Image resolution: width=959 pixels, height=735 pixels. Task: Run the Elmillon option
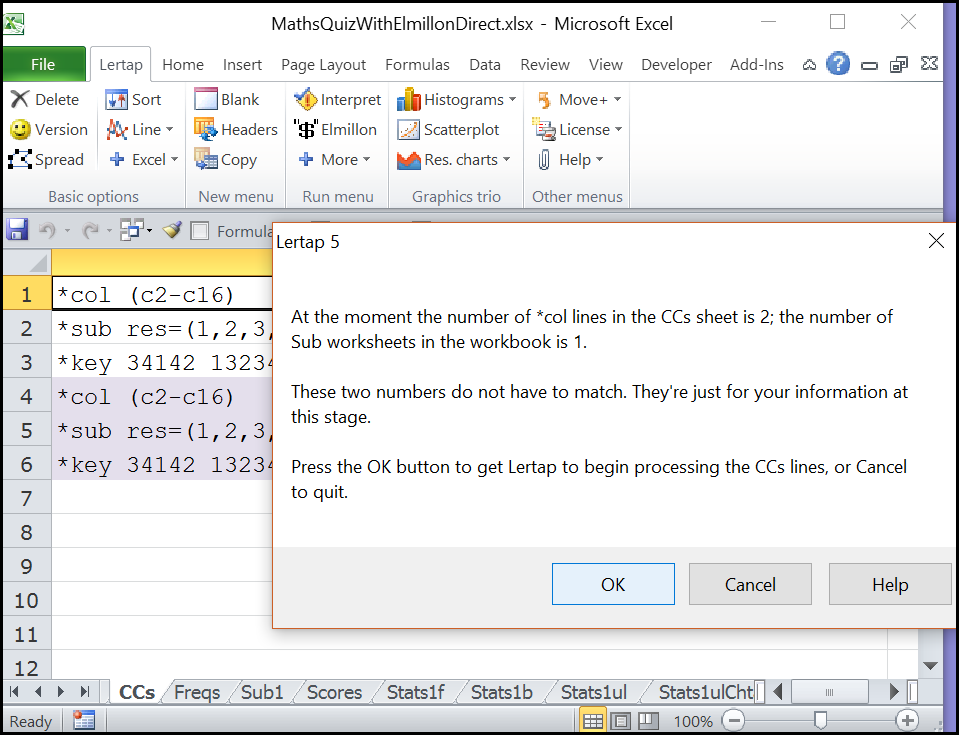pyautogui.click(x=336, y=130)
